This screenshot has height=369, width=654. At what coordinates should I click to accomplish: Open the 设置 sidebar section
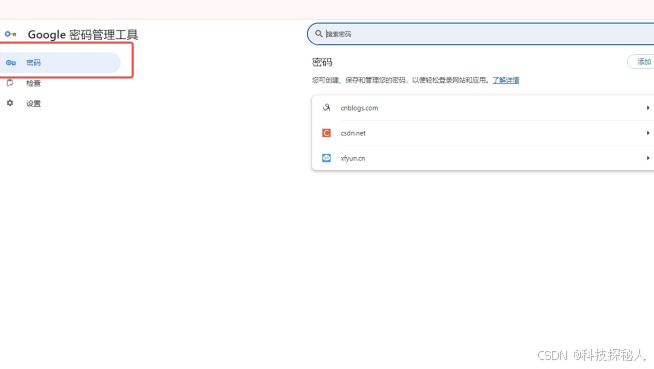click(x=33, y=103)
